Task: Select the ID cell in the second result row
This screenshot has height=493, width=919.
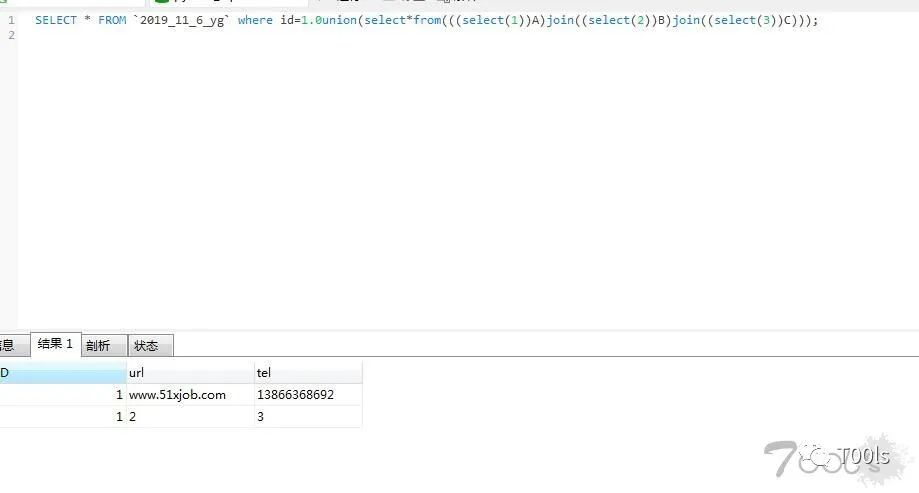Action: pyautogui.click(x=63, y=416)
